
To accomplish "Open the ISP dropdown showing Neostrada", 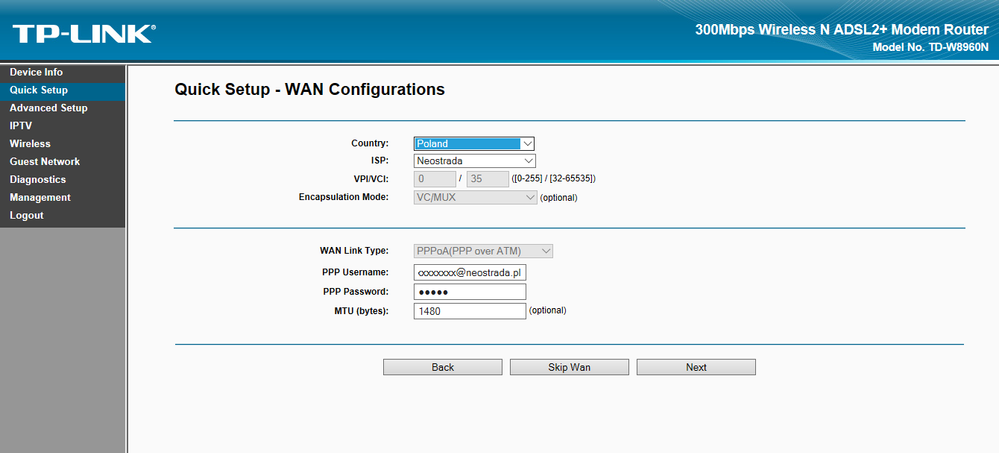I will pyautogui.click(x=475, y=160).
